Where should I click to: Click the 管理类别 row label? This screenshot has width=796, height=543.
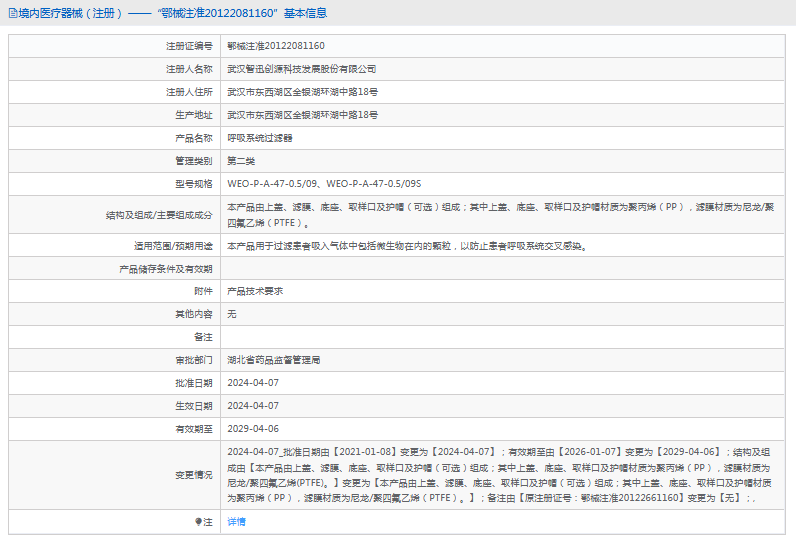pyautogui.click(x=194, y=161)
